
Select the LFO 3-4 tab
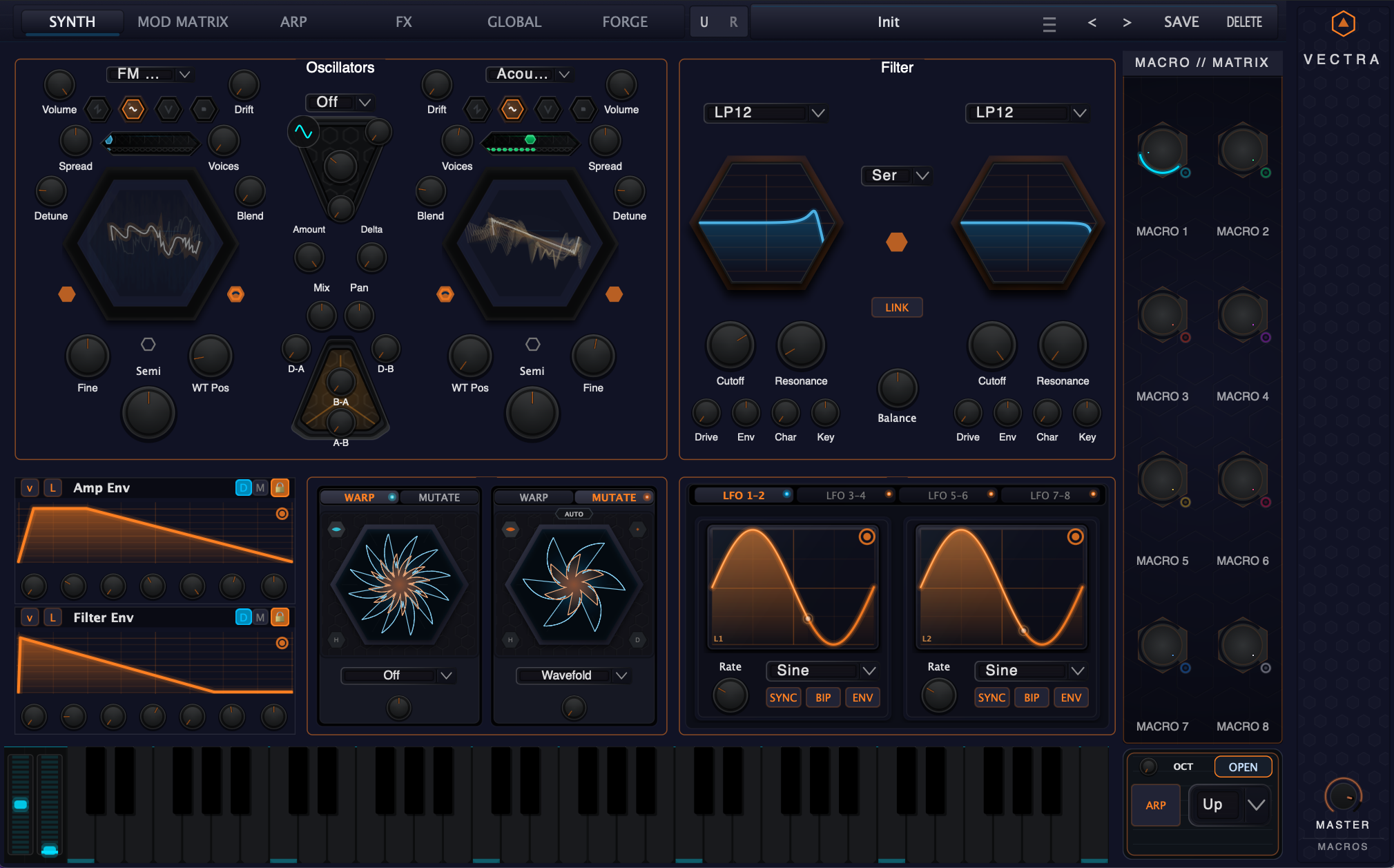[x=846, y=495]
